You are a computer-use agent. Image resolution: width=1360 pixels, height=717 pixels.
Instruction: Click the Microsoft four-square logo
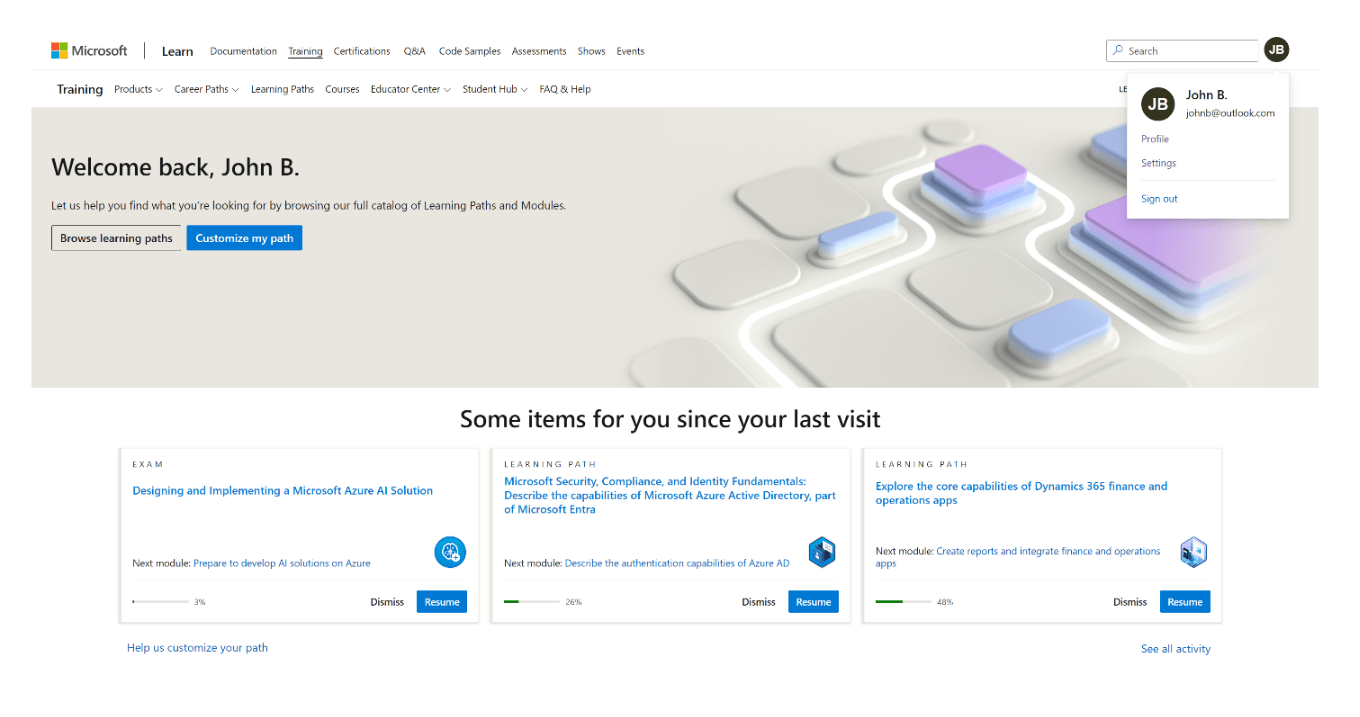click(57, 50)
